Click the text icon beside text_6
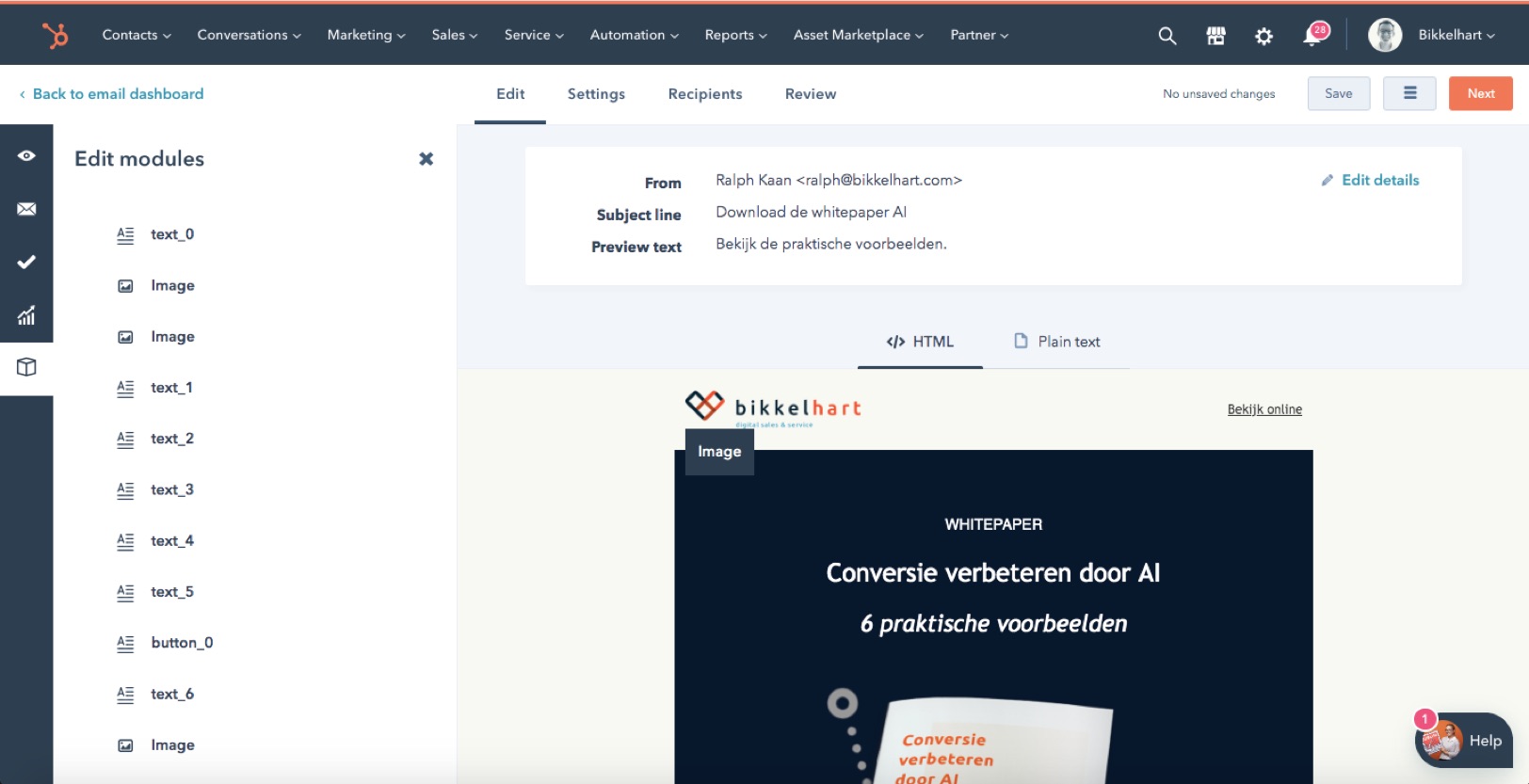The width and height of the screenshot is (1529, 784). [x=125, y=695]
